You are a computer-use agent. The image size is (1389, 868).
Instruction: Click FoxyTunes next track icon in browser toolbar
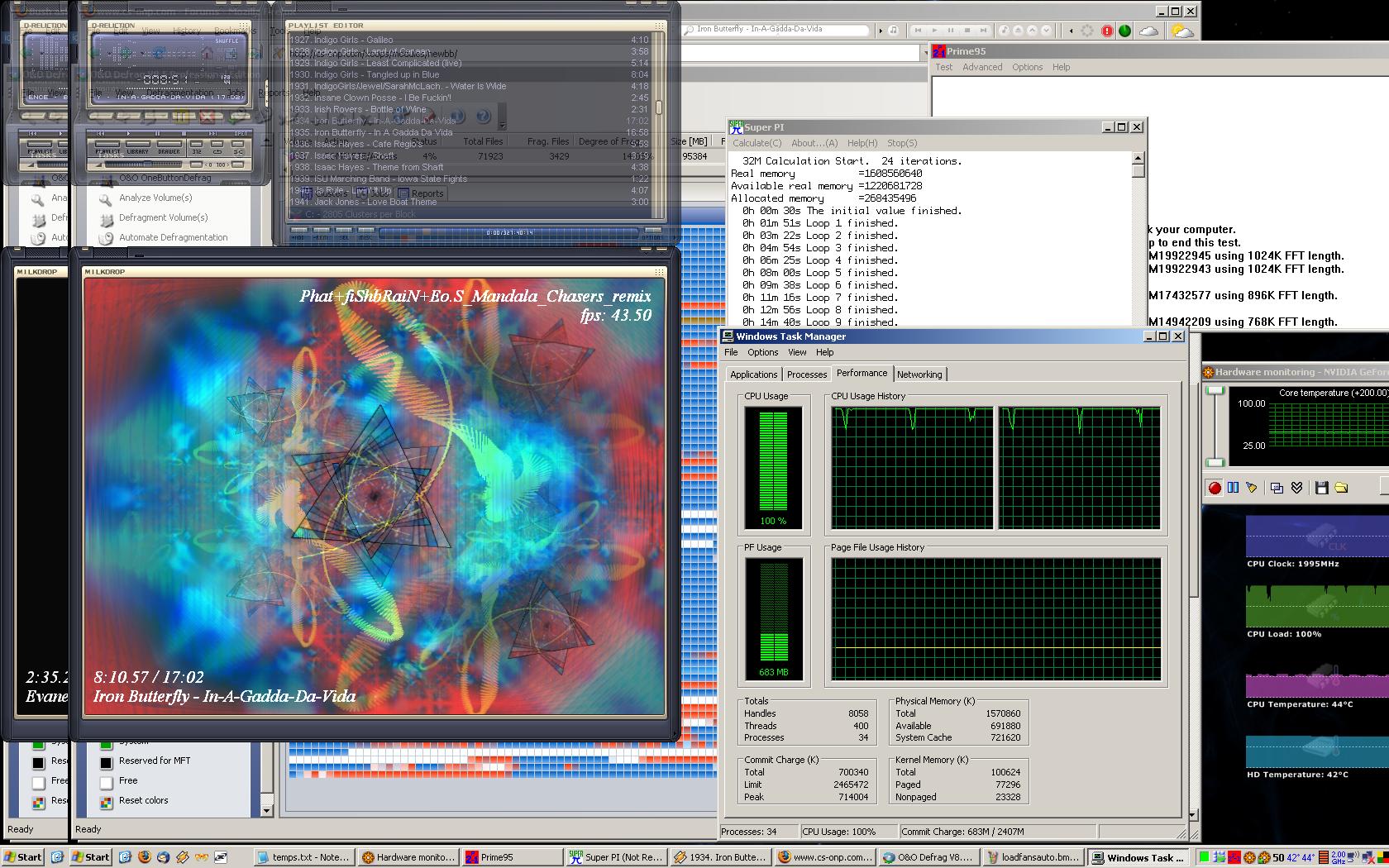[x=983, y=31]
